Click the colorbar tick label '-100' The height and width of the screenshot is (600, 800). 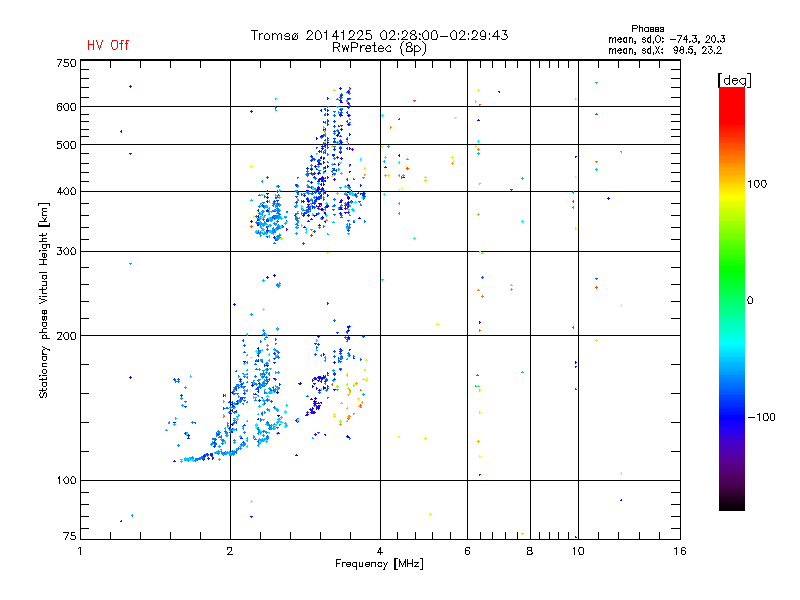tap(761, 417)
